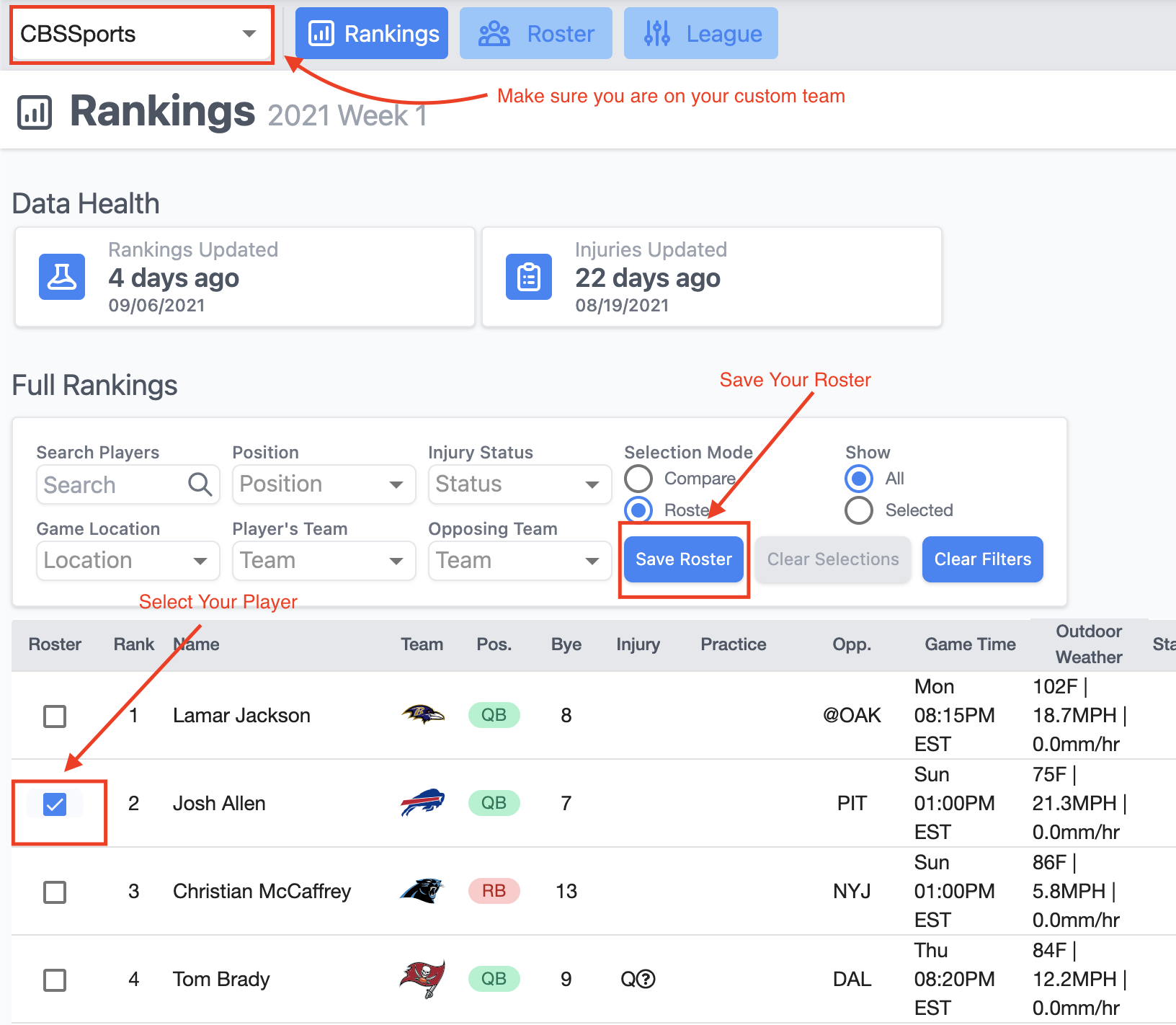Open the Injury Status dropdown
The image size is (1176, 1025).
click(520, 484)
